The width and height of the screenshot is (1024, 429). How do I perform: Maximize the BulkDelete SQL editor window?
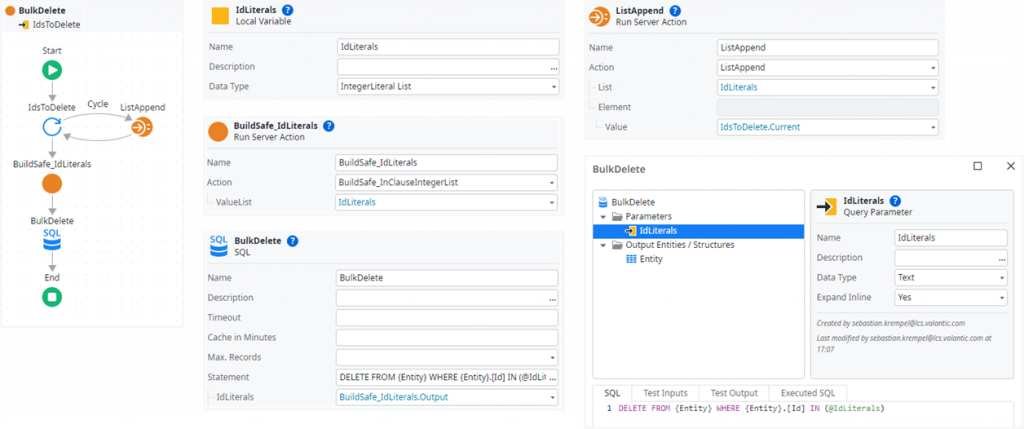[977, 166]
